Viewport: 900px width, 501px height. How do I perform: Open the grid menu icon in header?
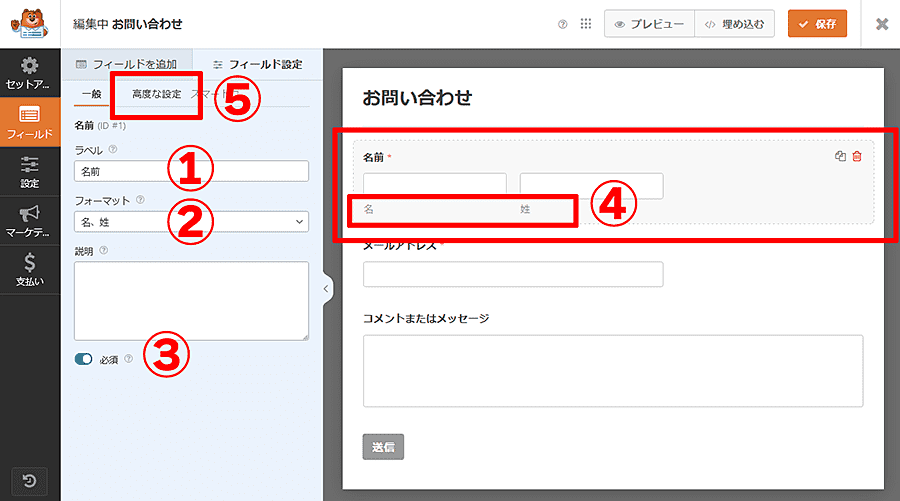pos(585,24)
